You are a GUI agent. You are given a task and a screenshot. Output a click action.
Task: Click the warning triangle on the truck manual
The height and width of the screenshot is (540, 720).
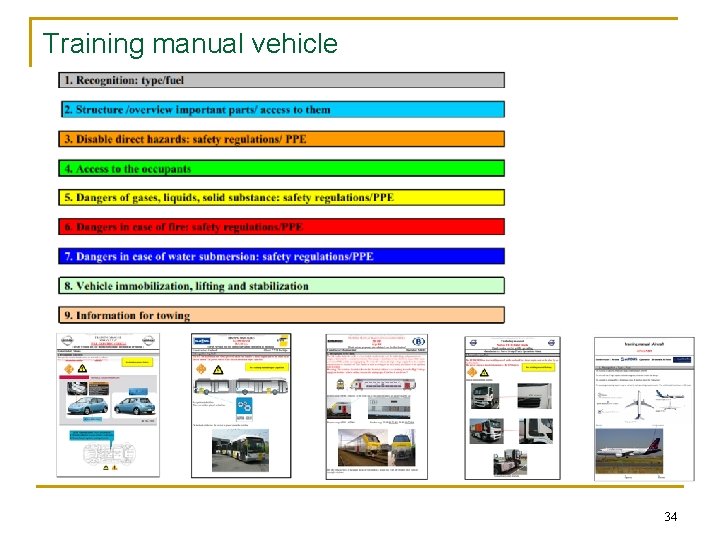tap(484, 372)
